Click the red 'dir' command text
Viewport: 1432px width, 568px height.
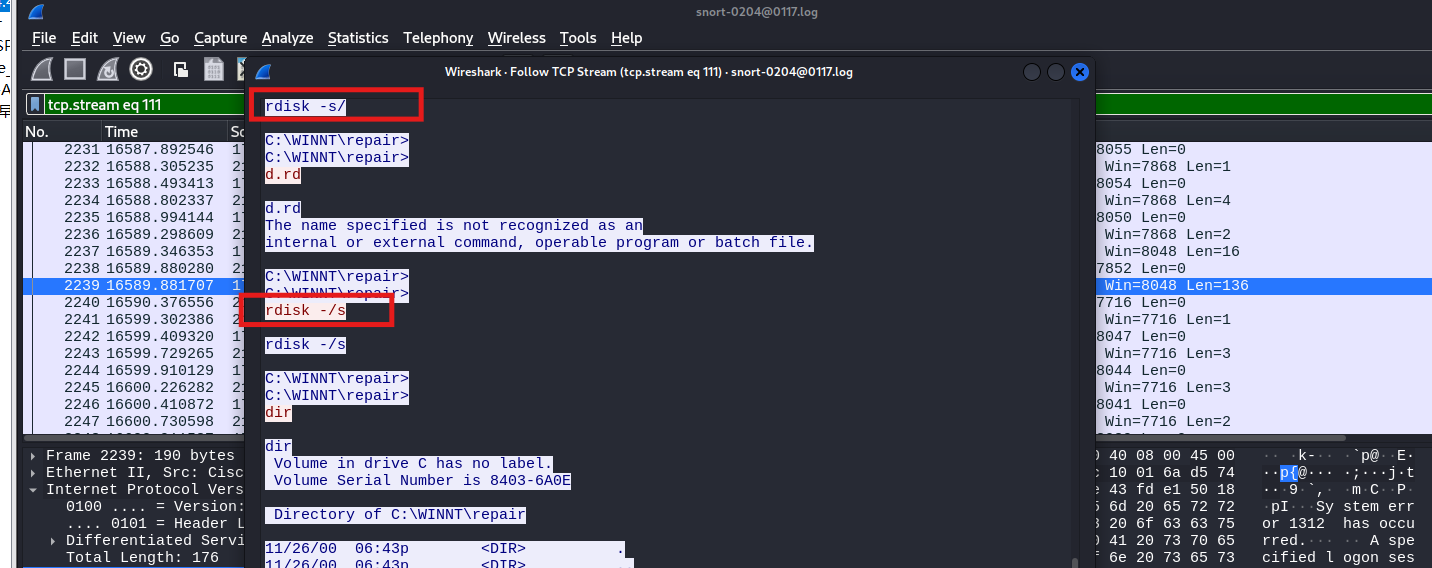pyautogui.click(x=278, y=413)
